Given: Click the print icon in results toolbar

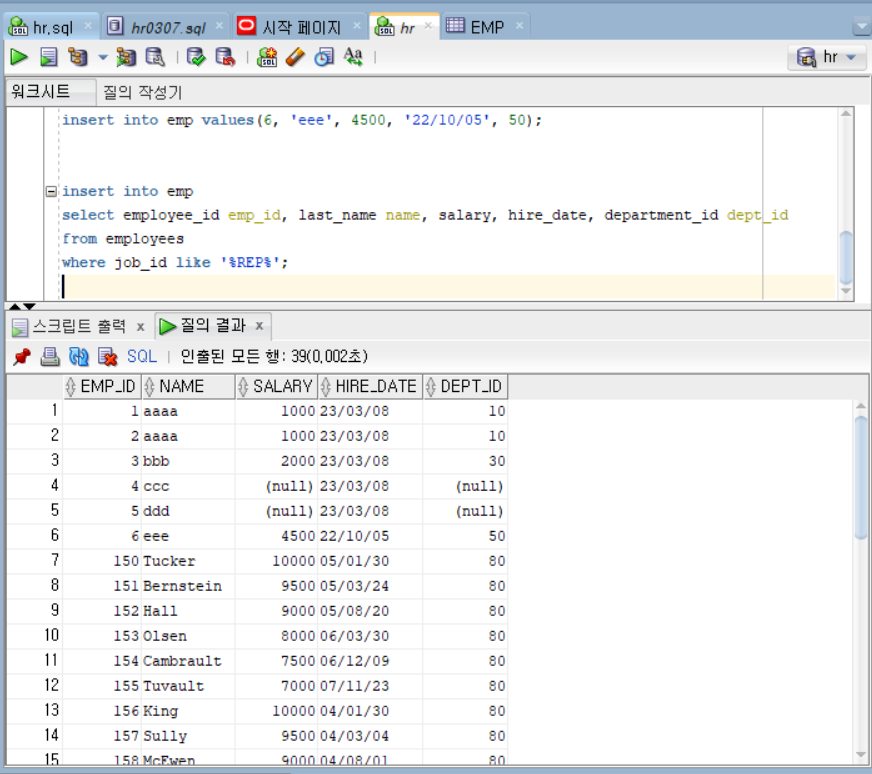Looking at the screenshot, I should tap(50, 356).
